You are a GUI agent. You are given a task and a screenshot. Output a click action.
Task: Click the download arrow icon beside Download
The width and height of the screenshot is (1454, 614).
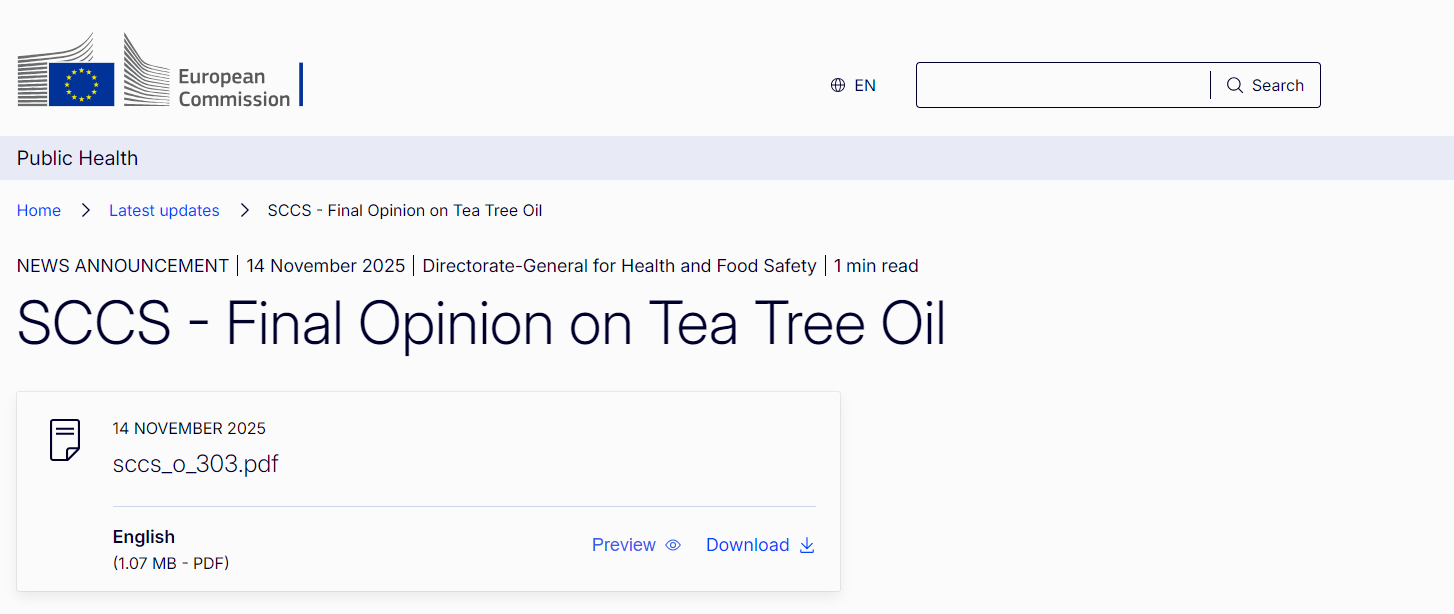coord(806,545)
